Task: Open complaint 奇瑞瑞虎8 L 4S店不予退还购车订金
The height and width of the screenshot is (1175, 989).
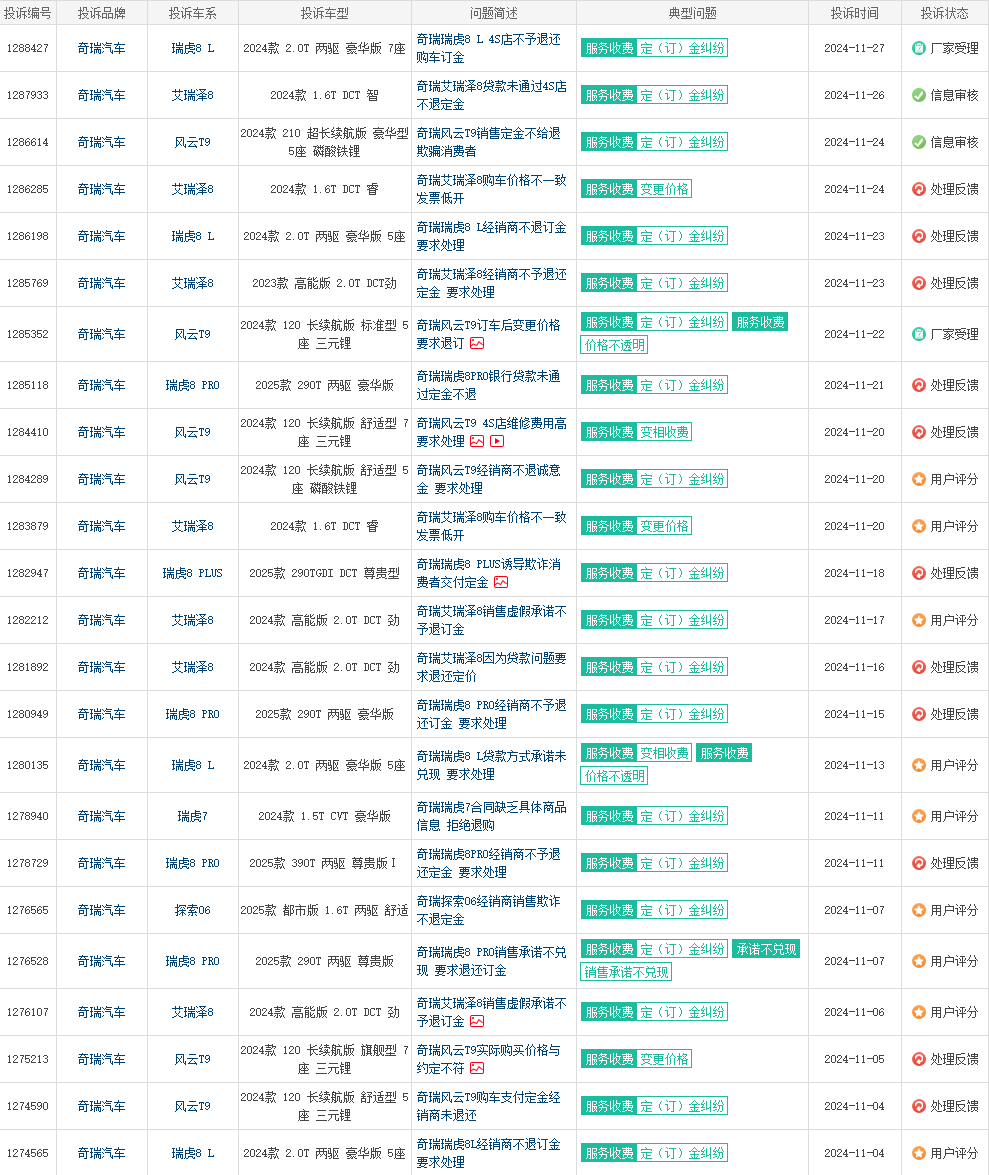Action: pyautogui.click(x=489, y=48)
